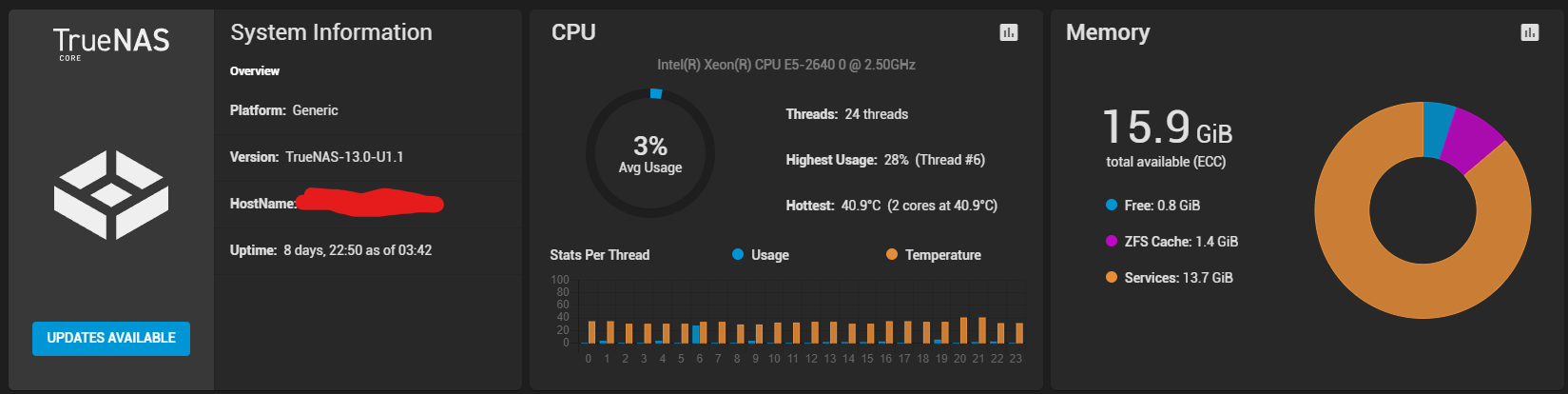Click the purple ZFS Cache legend dot

click(x=1112, y=242)
